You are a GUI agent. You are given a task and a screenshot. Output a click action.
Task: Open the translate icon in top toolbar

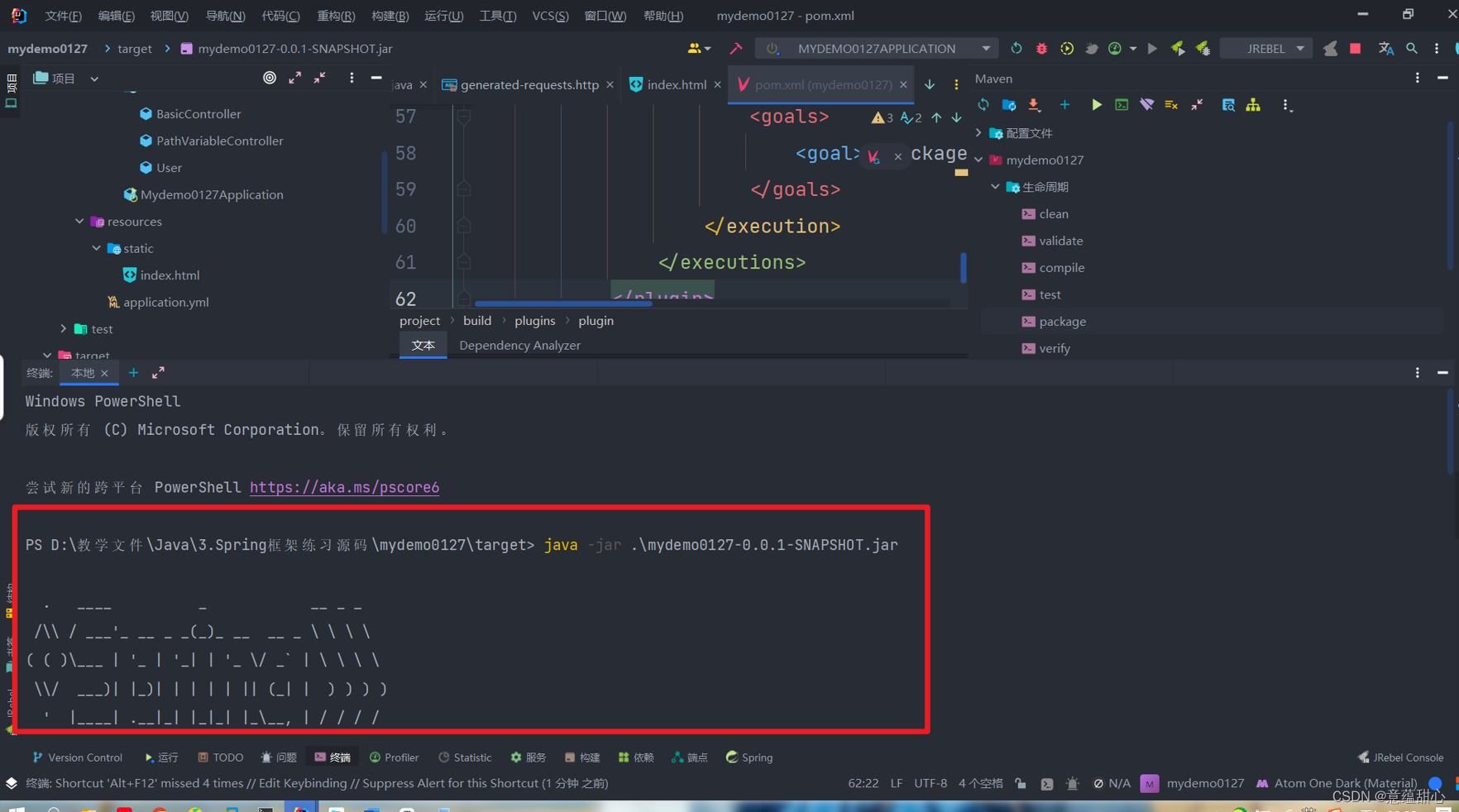point(1386,49)
